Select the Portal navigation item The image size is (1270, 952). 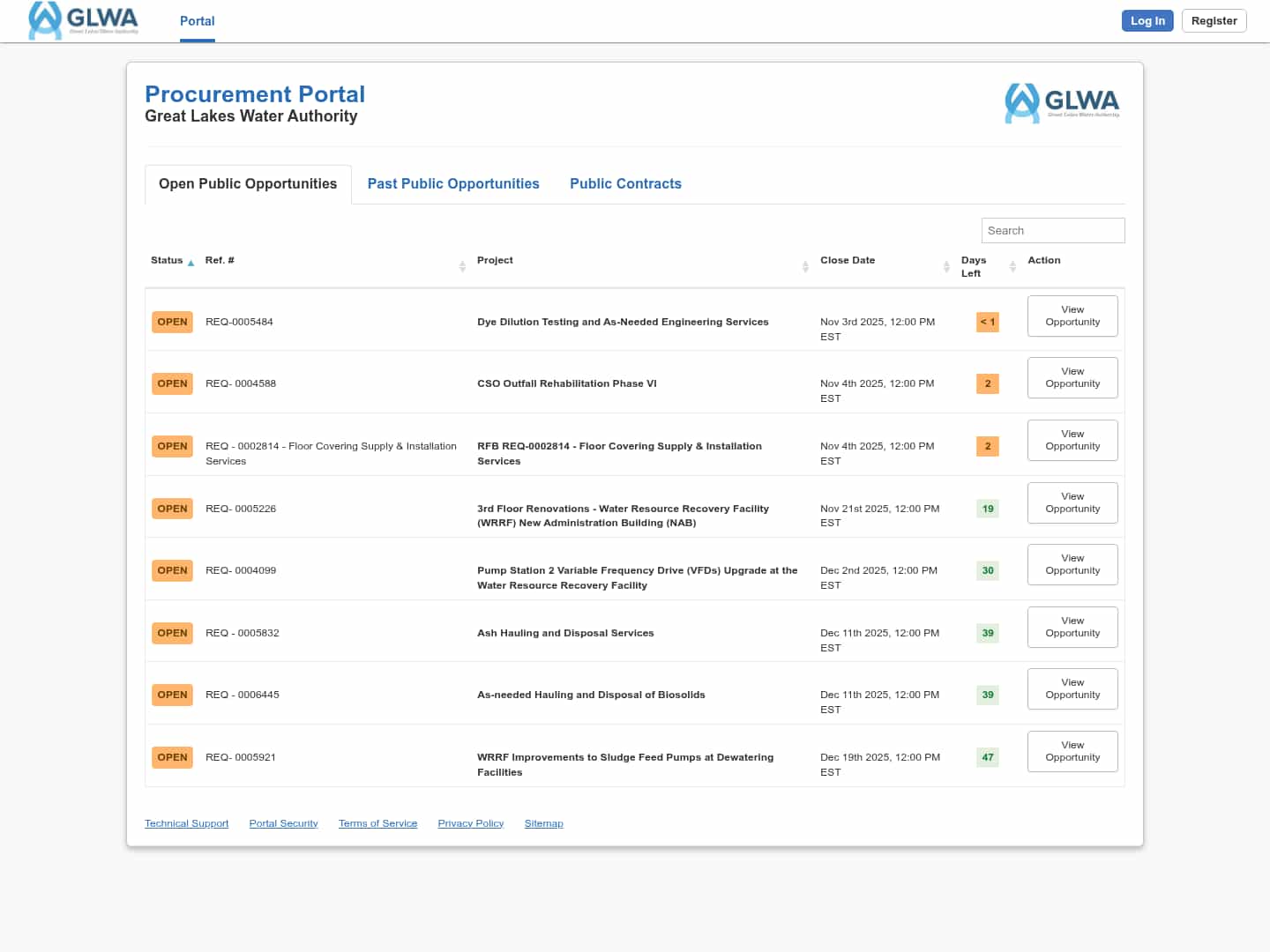point(197,21)
